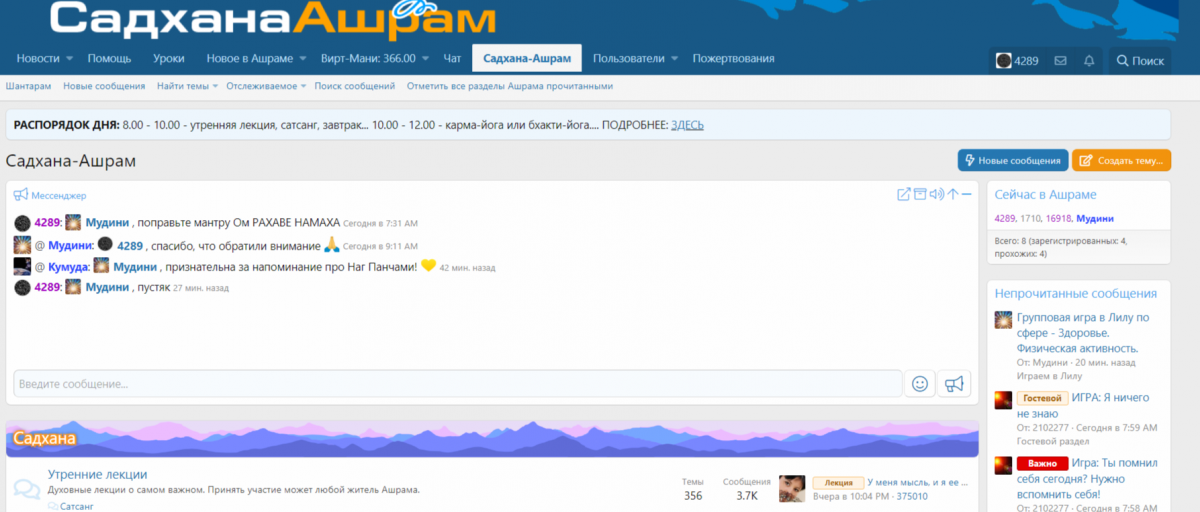1200x512 pixels.
Task: Click the Создать тему button
Action: (x=1121, y=161)
